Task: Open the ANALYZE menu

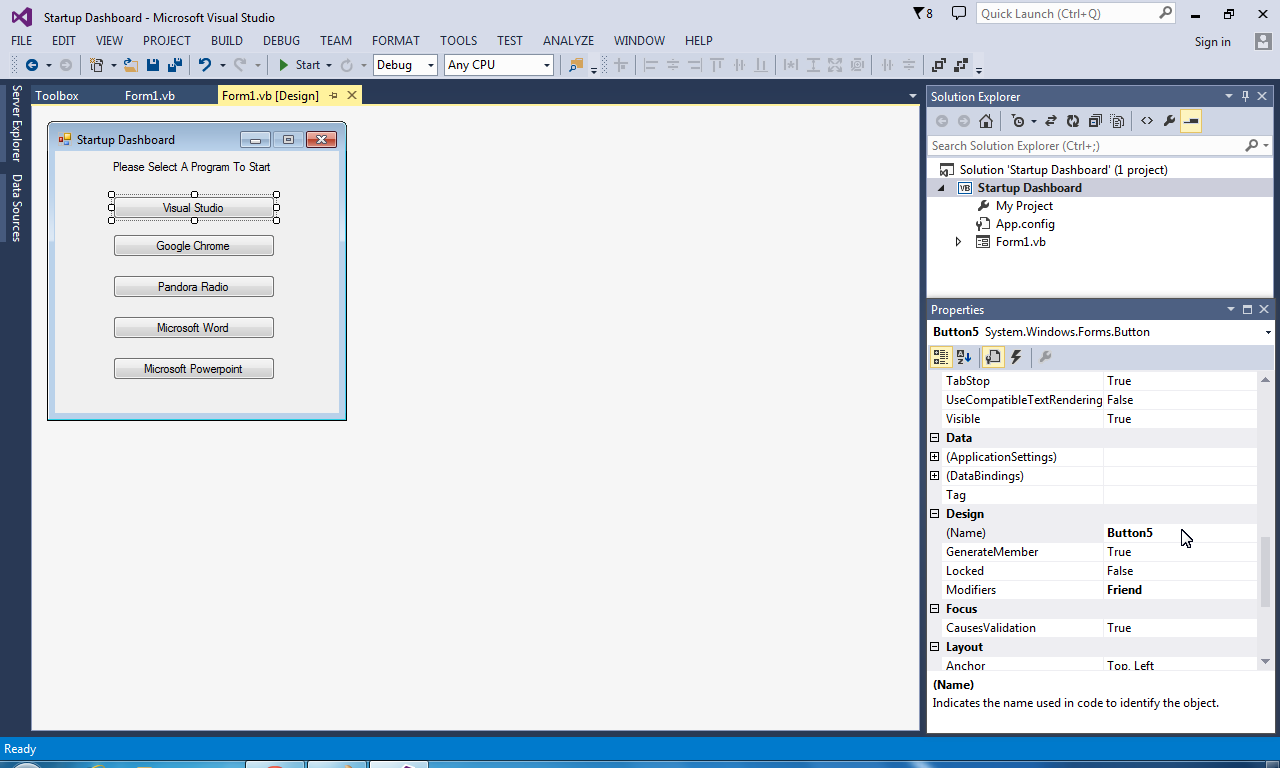Action: (x=568, y=41)
